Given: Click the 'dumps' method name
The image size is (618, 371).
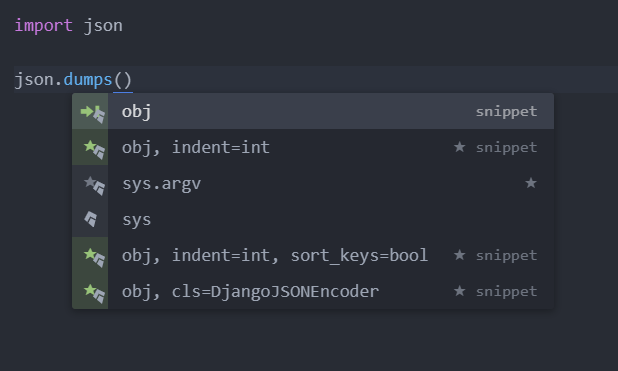Looking at the screenshot, I should tap(88, 80).
